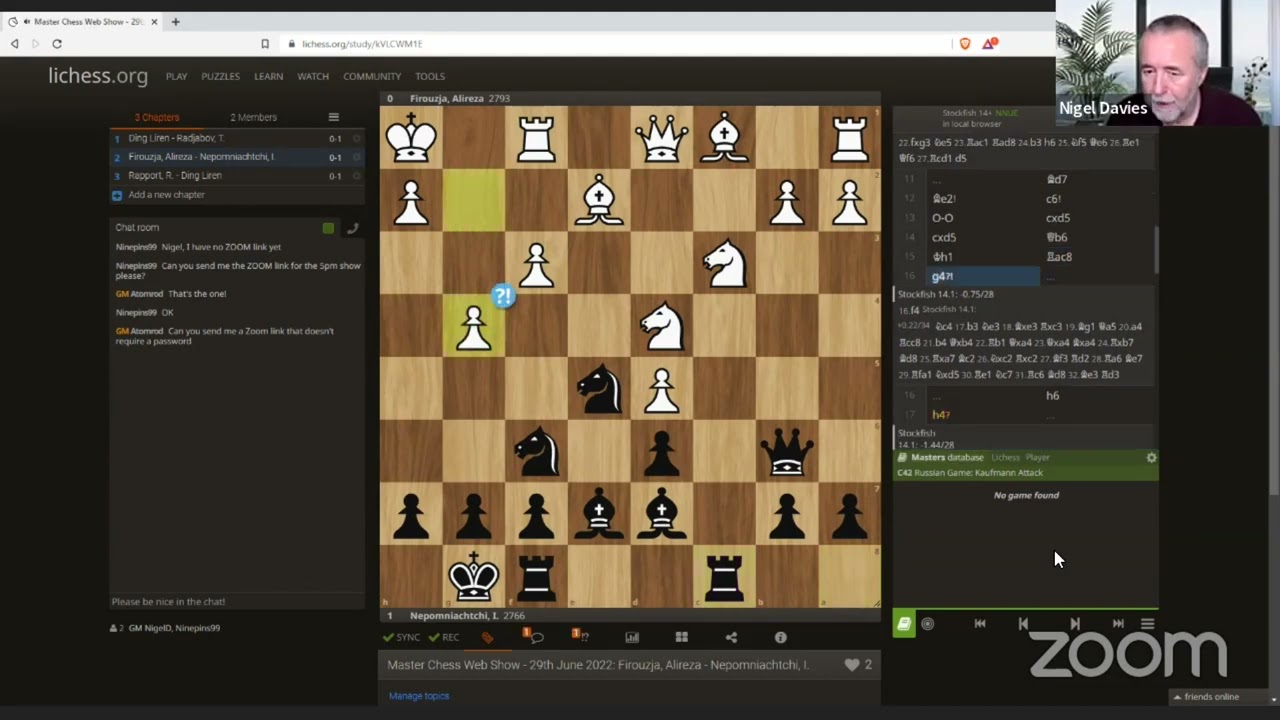The width and height of the screenshot is (1280, 720).
Task: Open opening explorer settings gear
Action: pyautogui.click(x=1151, y=457)
